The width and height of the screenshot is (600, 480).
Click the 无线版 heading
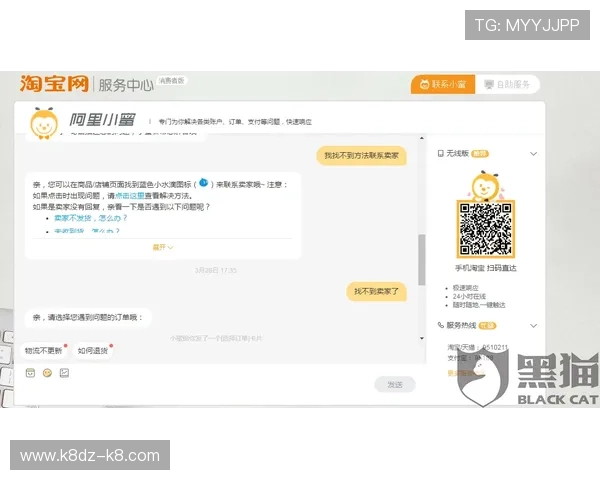[x=458, y=153]
